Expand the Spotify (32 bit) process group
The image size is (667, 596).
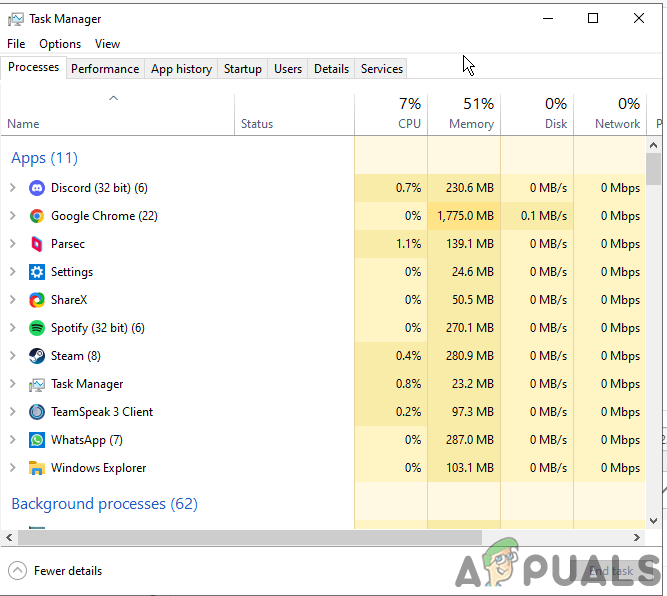(x=13, y=328)
